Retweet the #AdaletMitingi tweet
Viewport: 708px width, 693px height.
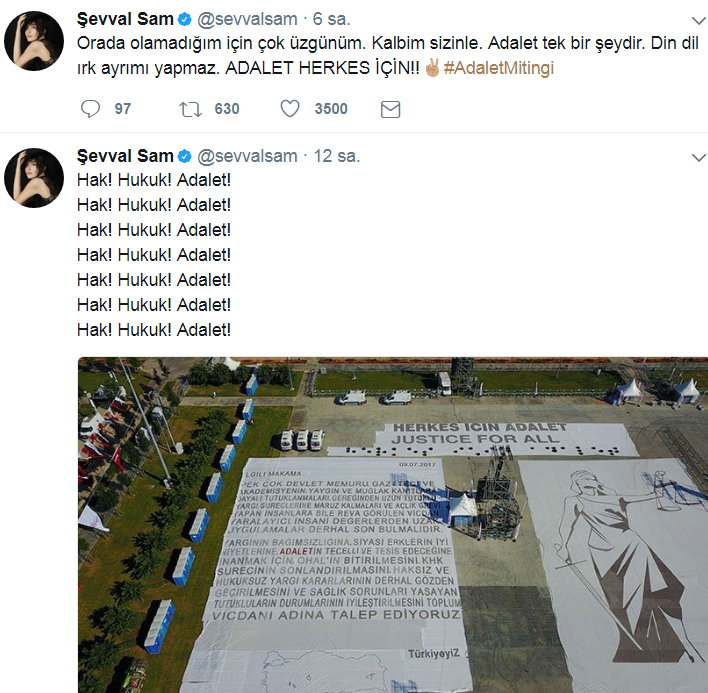tap(190, 108)
